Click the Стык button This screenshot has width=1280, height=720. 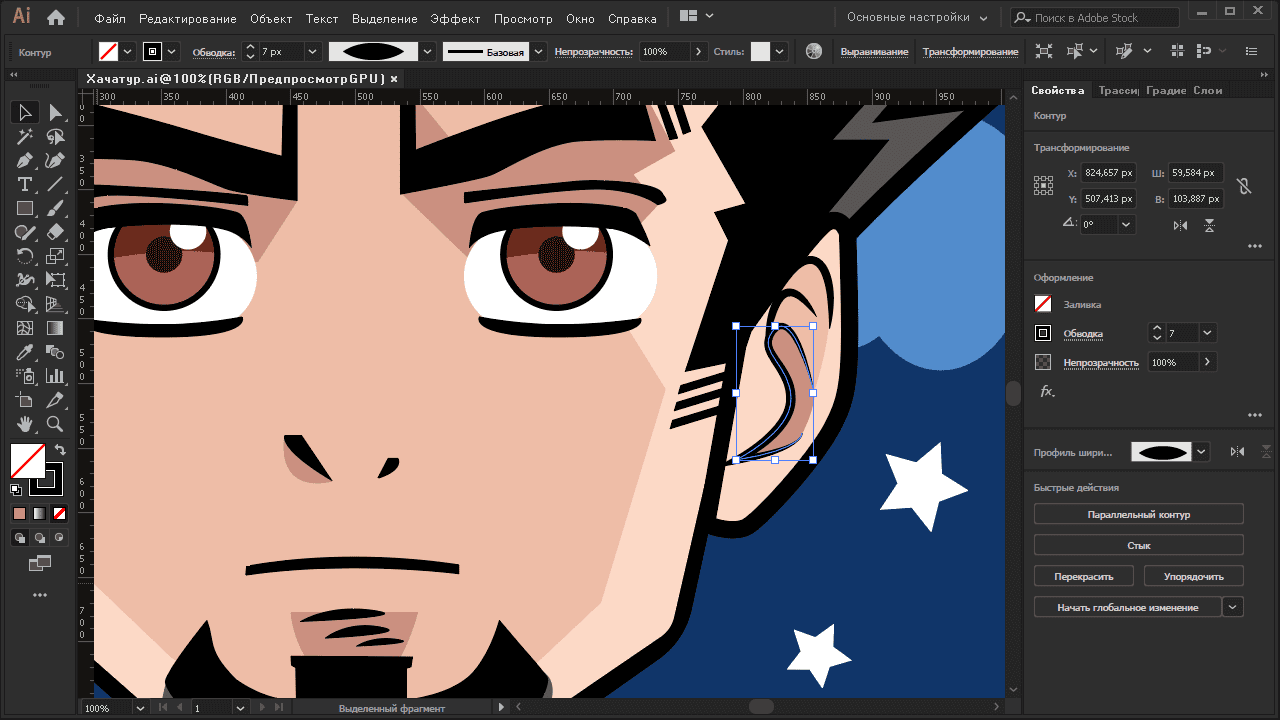coord(1139,545)
